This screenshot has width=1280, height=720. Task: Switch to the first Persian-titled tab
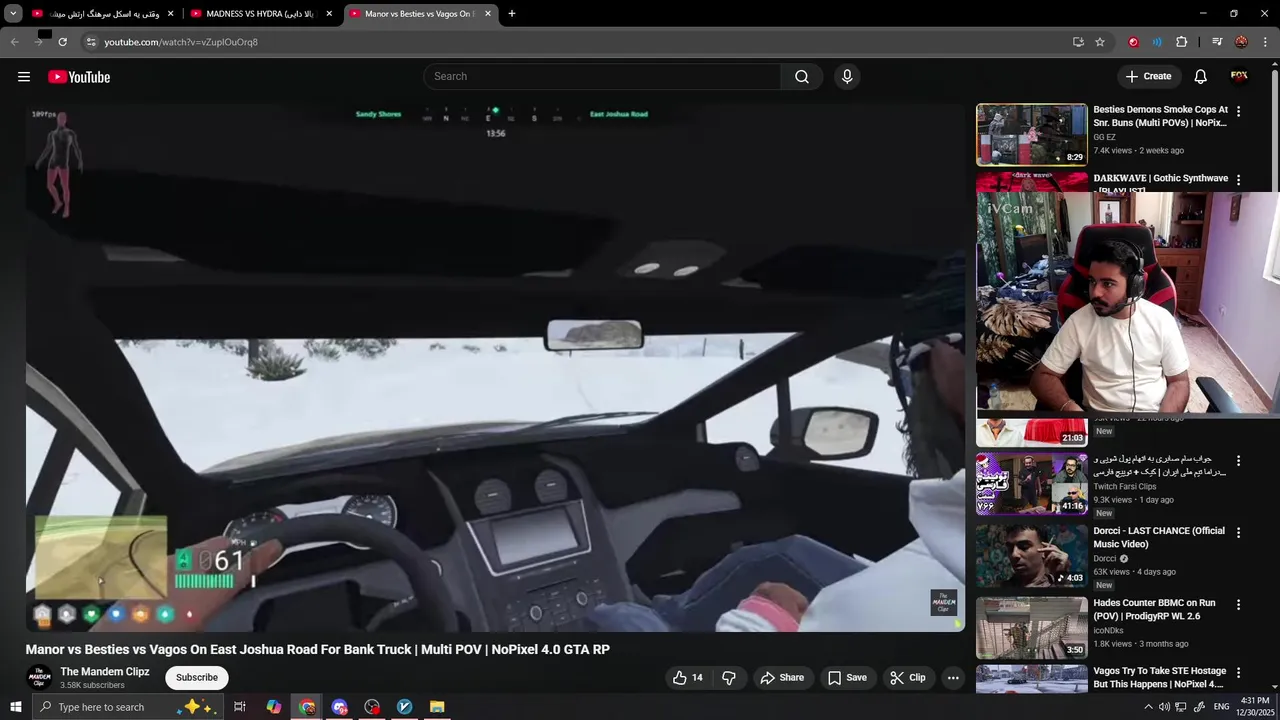point(103,14)
